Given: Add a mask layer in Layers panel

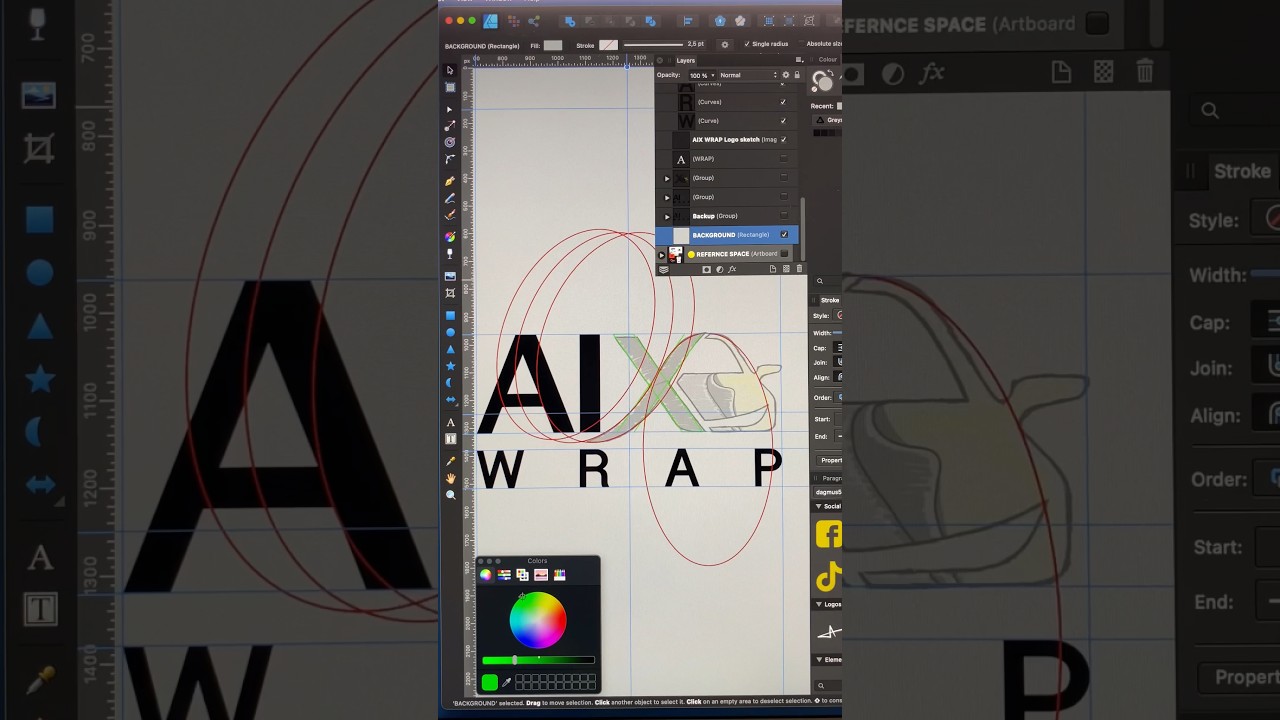Looking at the screenshot, I should (x=706, y=269).
